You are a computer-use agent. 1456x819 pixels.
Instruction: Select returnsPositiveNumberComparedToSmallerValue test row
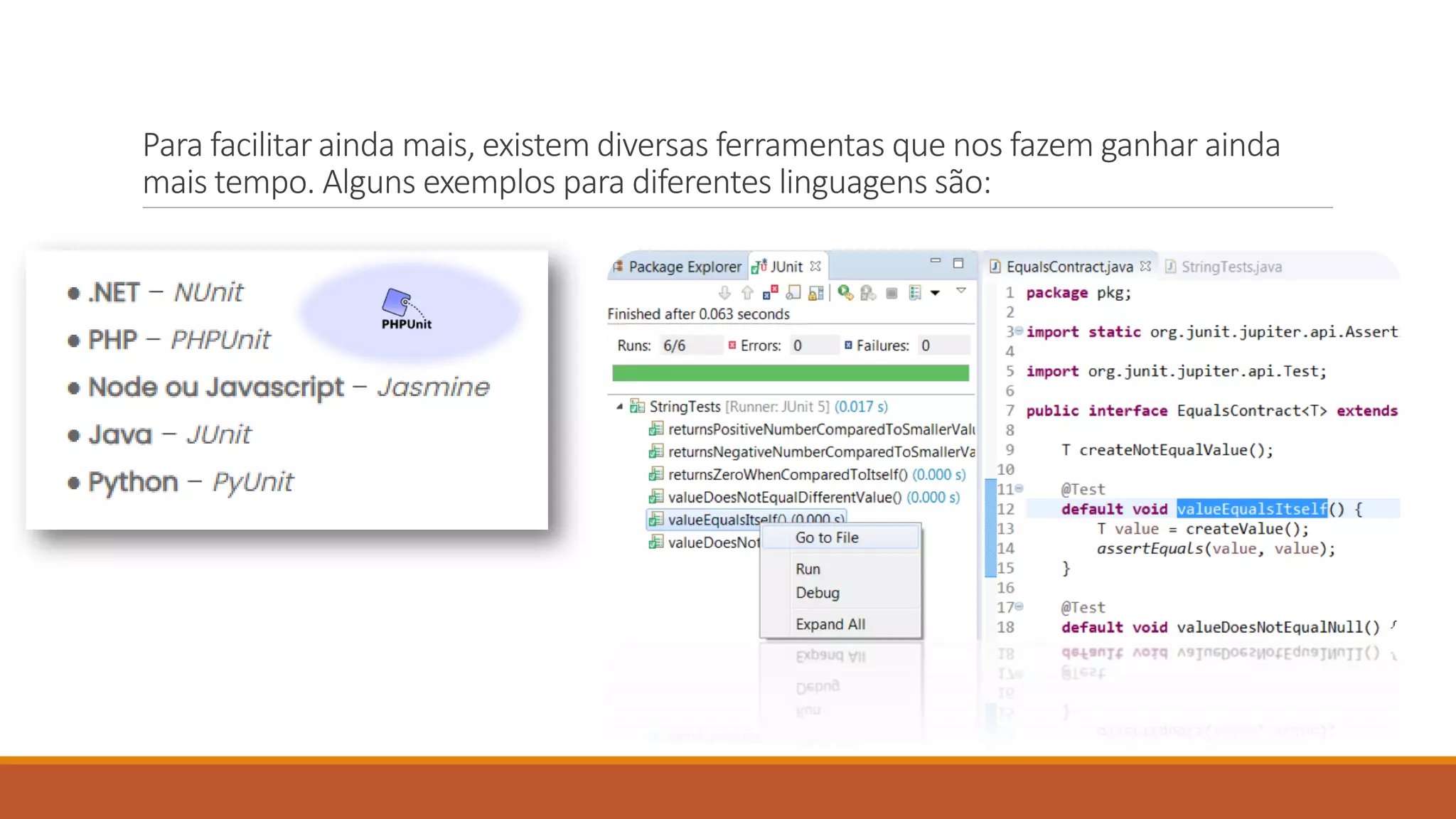pyautogui.click(x=812, y=429)
